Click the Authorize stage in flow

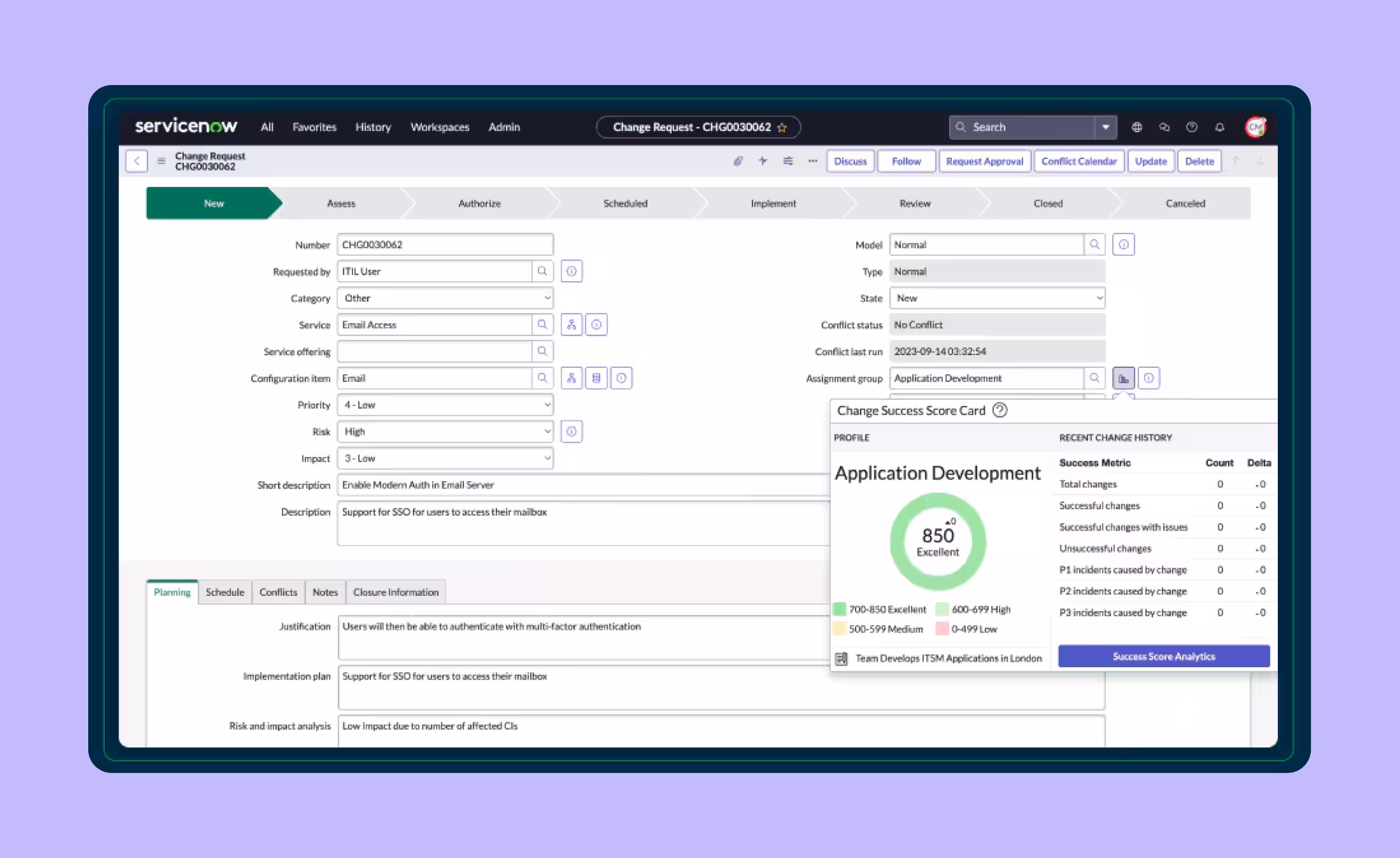(x=479, y=203)
